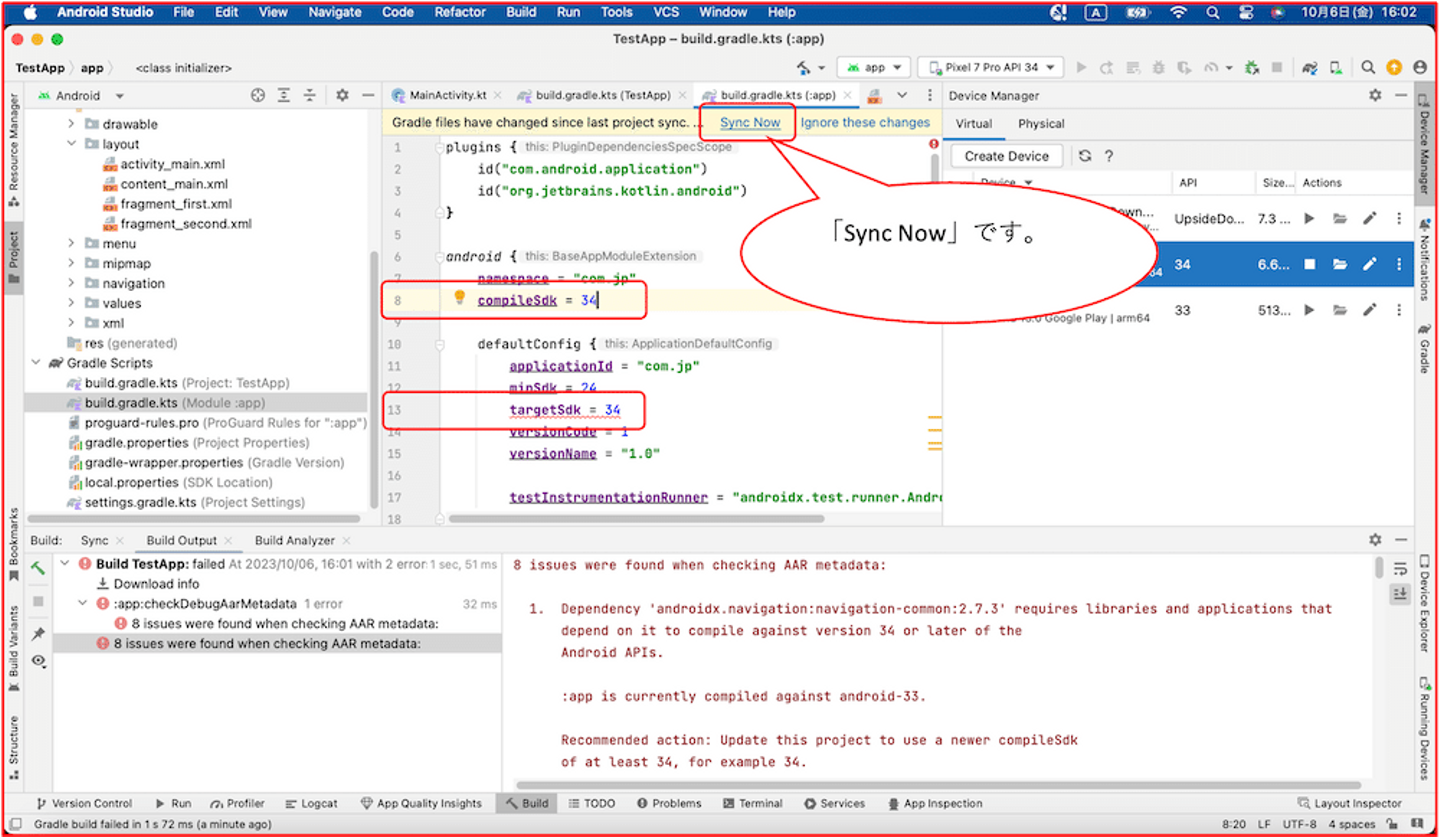The image size is (1440, 837).
Task: Collapse the Gradle Scripts tree node
Action: click(x=37, y=363)
